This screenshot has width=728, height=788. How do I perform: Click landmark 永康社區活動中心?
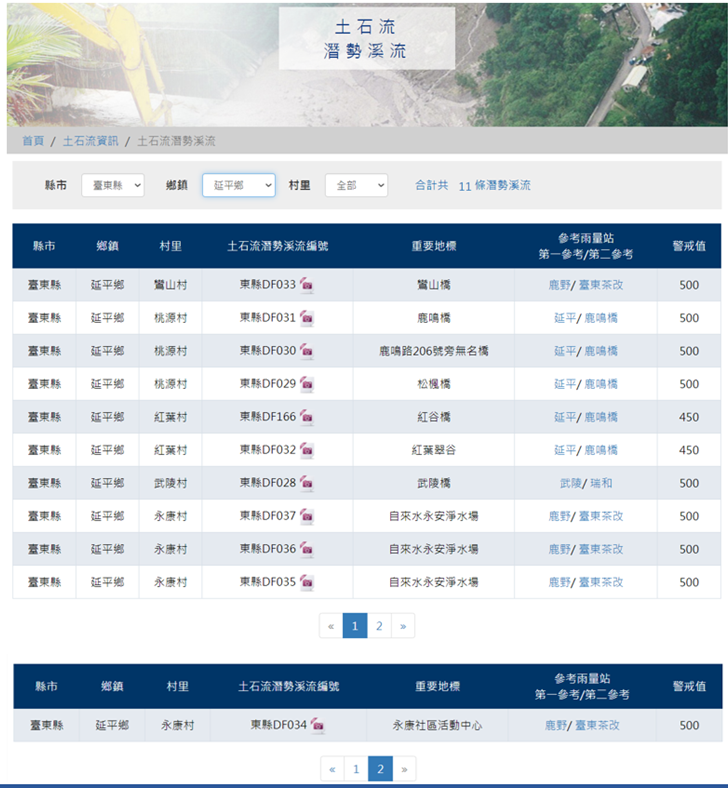[x=437, y=726]
